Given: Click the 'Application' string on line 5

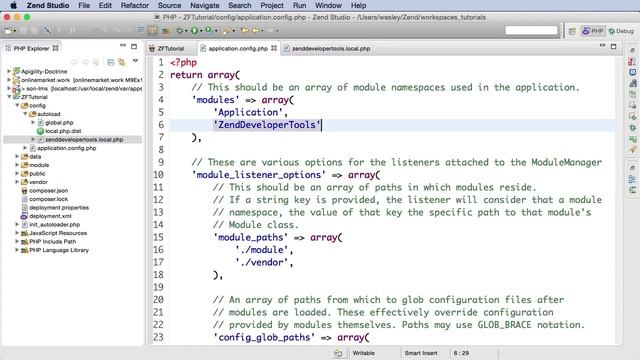Looking at the screenshot, I should point(248,112).
